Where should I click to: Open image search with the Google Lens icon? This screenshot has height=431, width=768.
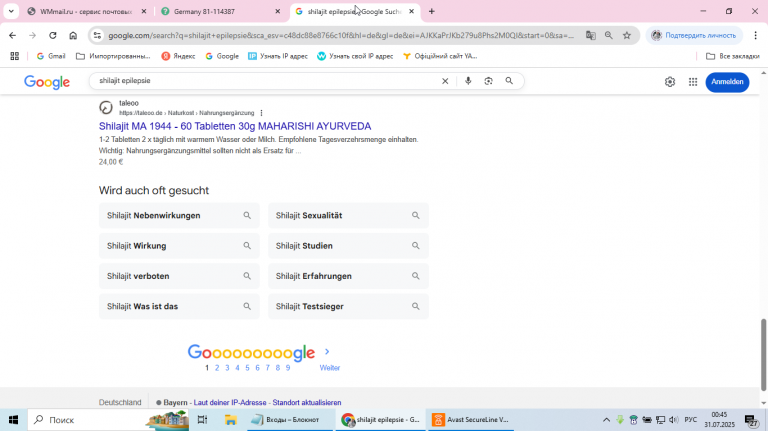click(x=488, y=81)
